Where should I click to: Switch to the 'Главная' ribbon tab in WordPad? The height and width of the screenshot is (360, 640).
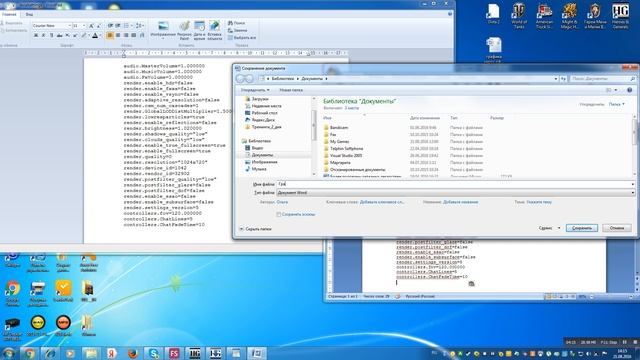(9, 14)
